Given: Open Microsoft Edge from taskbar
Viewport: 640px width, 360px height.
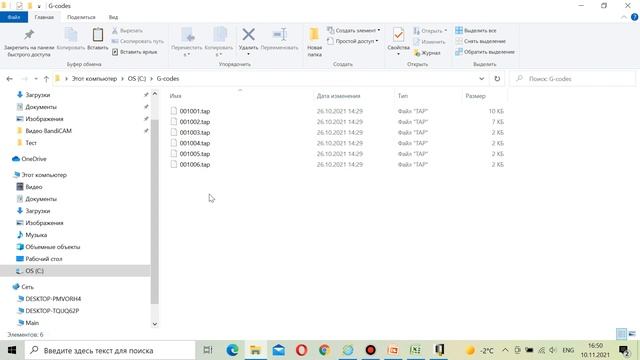Looking at the screenshot, I should pyautogui.click(x=232, y=350).
